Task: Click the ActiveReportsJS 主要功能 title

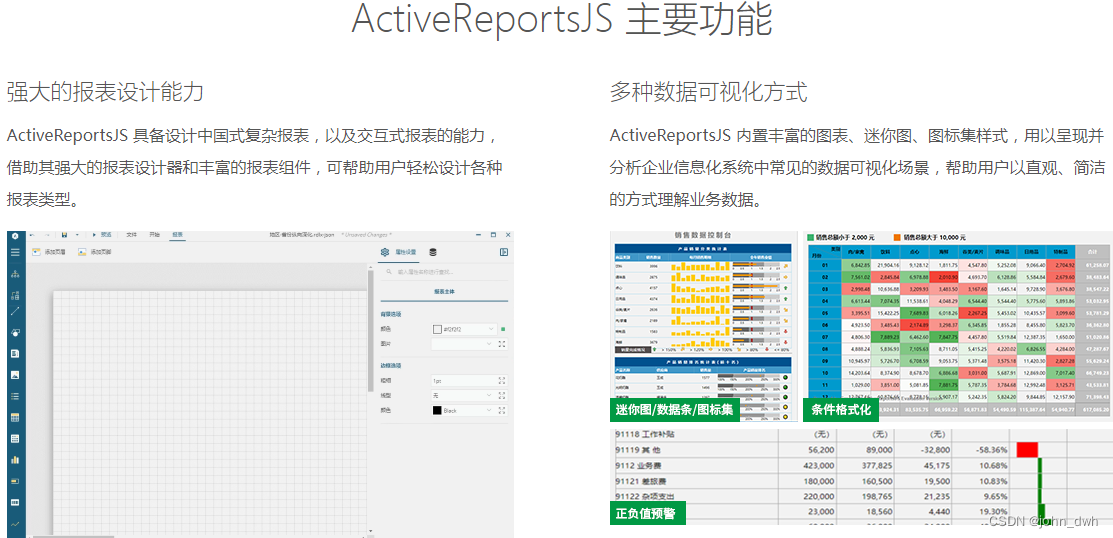Action: pyautogui.click(x=561, y=19)
